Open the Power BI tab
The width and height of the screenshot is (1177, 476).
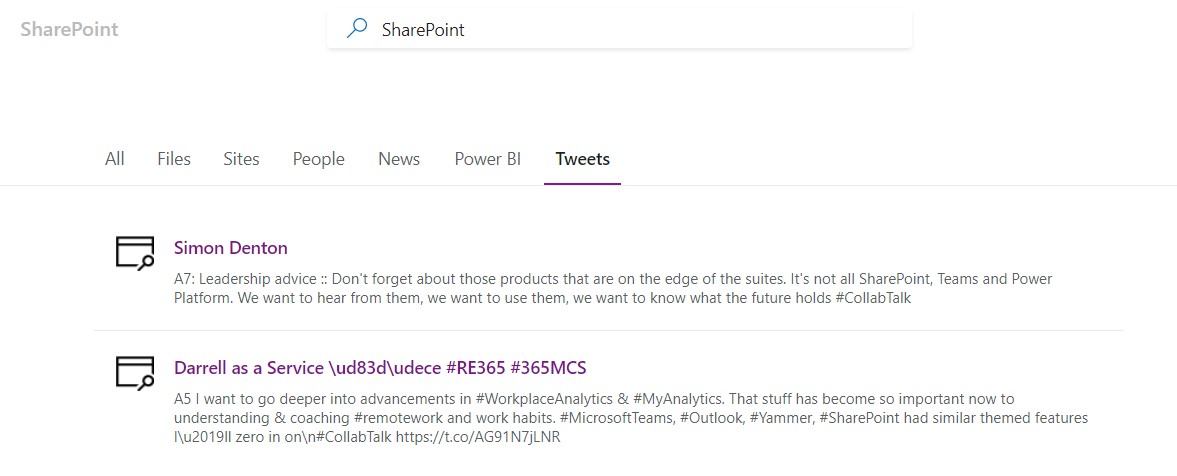pyautogui.click(x=488, y=159)
